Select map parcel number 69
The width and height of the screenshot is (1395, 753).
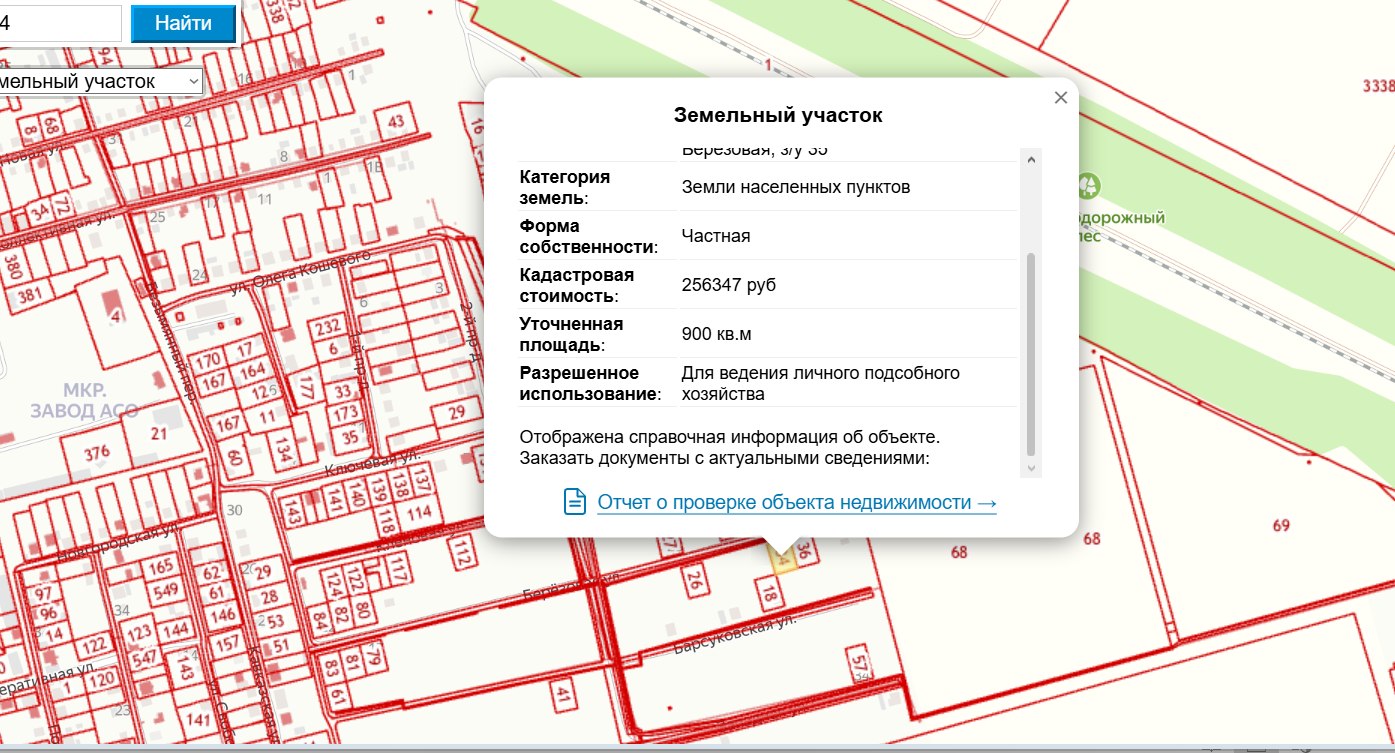[1281, 526]
